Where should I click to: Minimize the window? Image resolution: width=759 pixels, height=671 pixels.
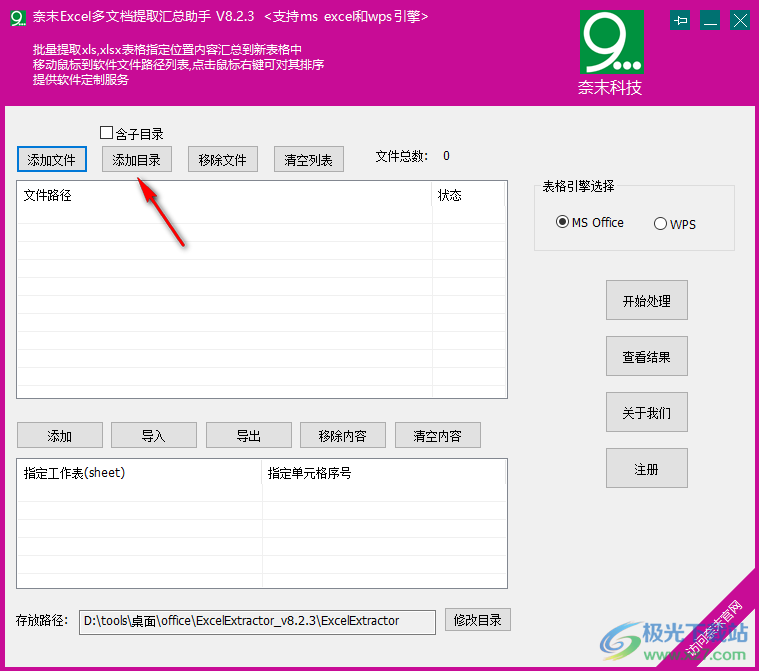pyautogui.click(x=710, y=20)
